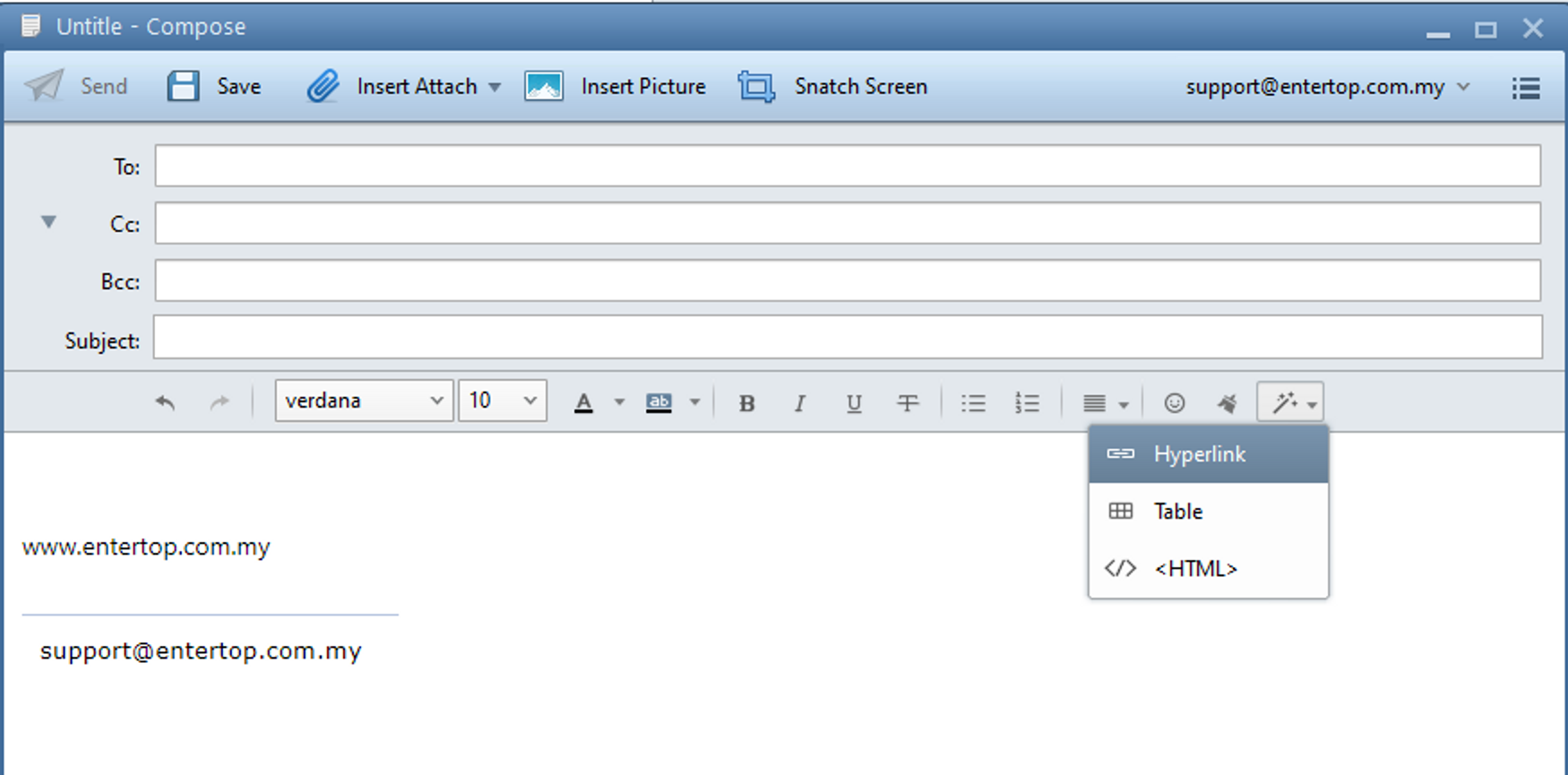This screenshot has width=1568, height=775.
Task: Click the Save floppy disk icon
Action: tap(183, 86)
